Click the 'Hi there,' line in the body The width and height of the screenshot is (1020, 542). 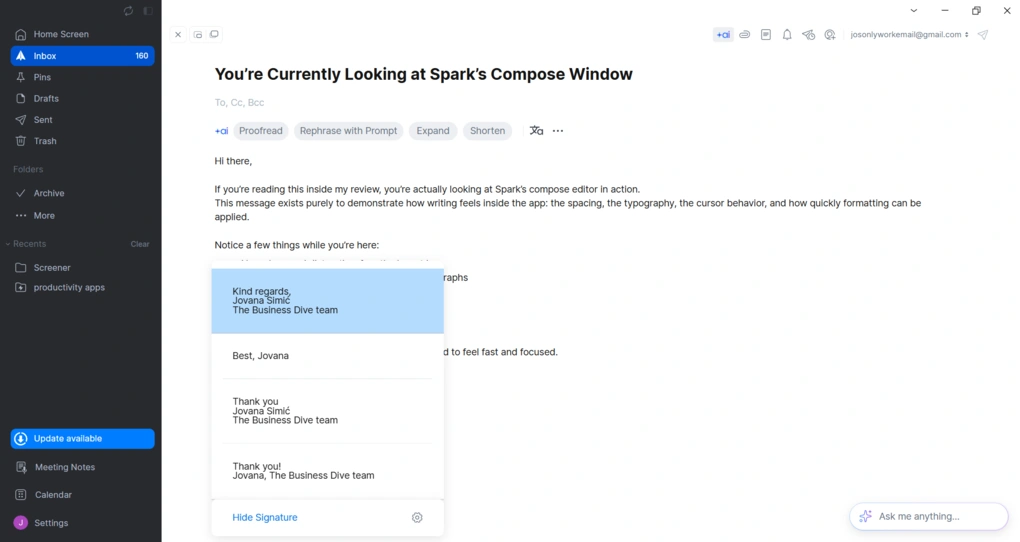[233, 161]
